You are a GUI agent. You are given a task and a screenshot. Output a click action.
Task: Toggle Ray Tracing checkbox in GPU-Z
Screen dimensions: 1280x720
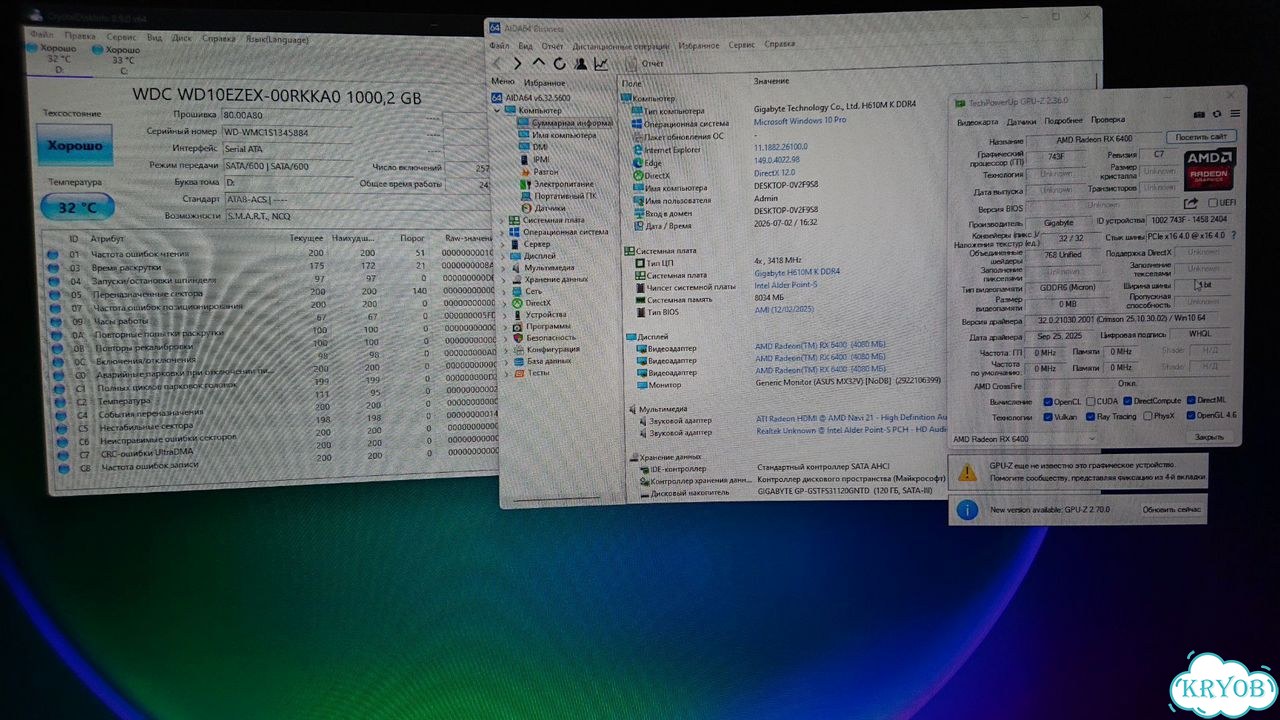(x=1091, y=417)
